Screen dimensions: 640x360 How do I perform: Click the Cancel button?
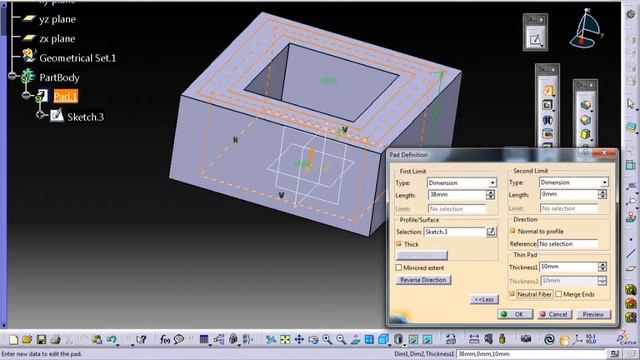[554, 314]
